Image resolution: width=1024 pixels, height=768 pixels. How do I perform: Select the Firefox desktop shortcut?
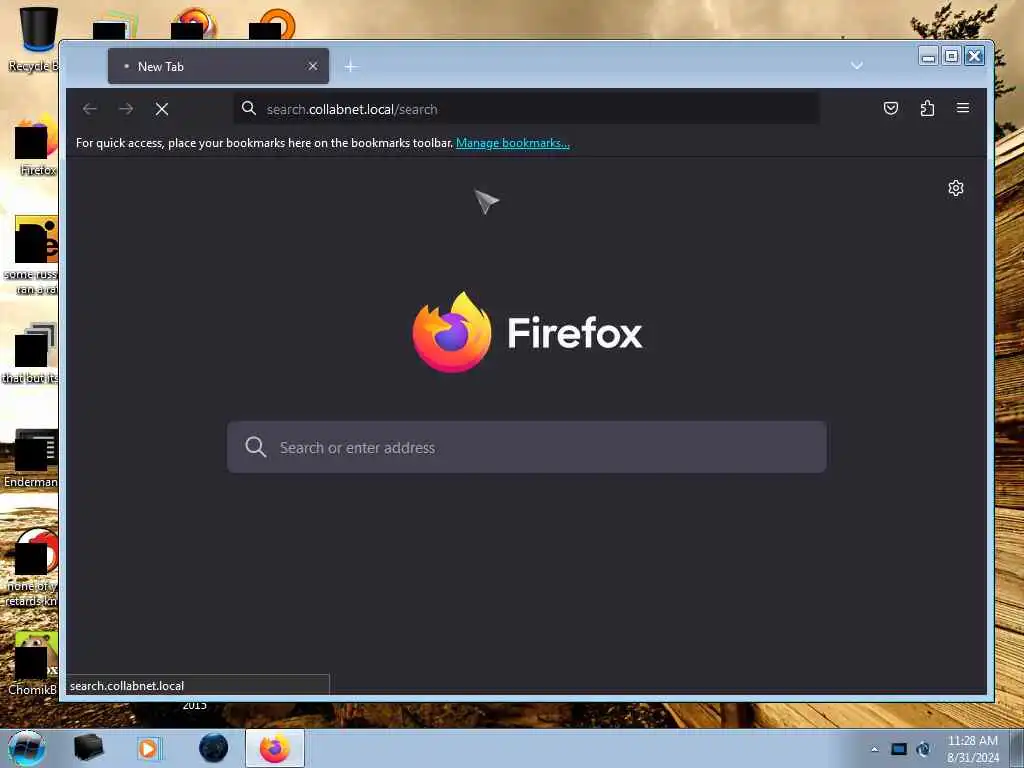36,145
